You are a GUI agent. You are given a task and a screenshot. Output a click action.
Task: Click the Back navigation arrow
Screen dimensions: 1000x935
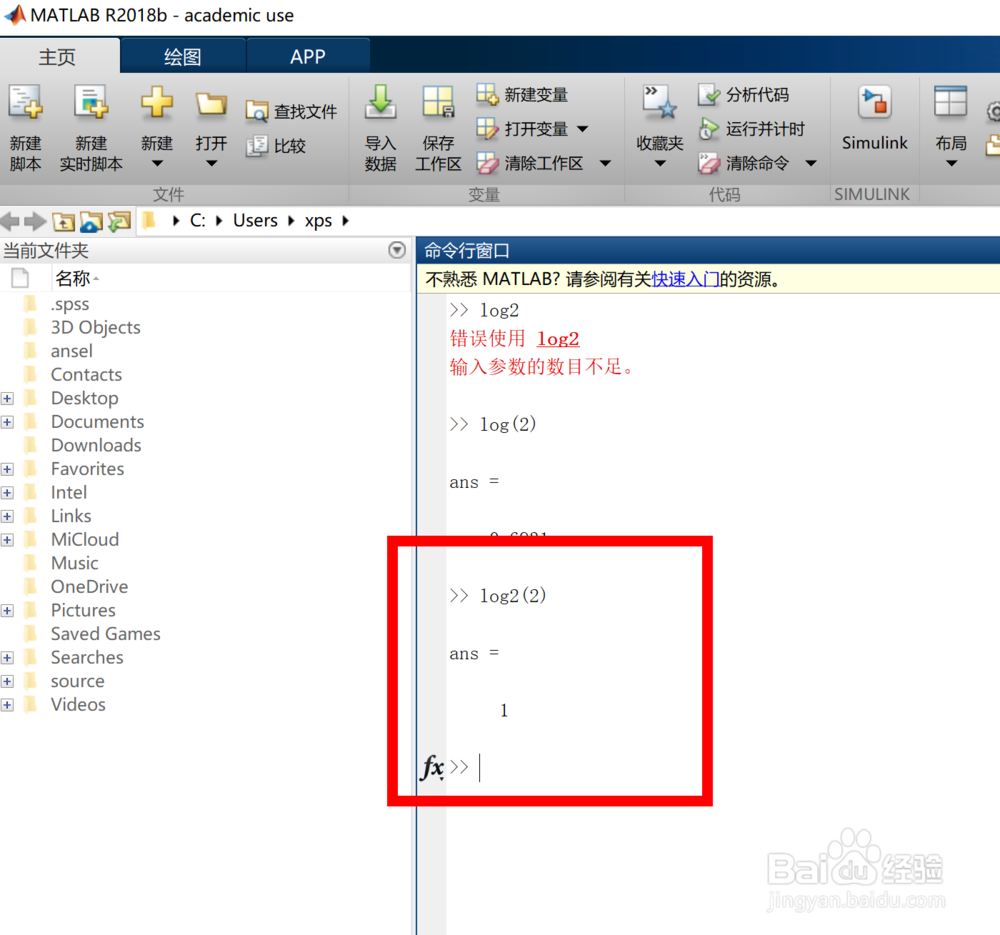(10, 221)
